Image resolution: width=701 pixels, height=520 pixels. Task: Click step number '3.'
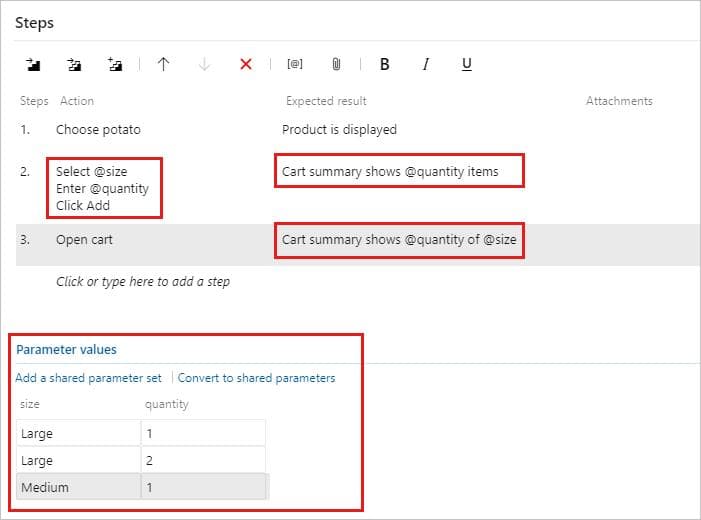tap(25, 240)
